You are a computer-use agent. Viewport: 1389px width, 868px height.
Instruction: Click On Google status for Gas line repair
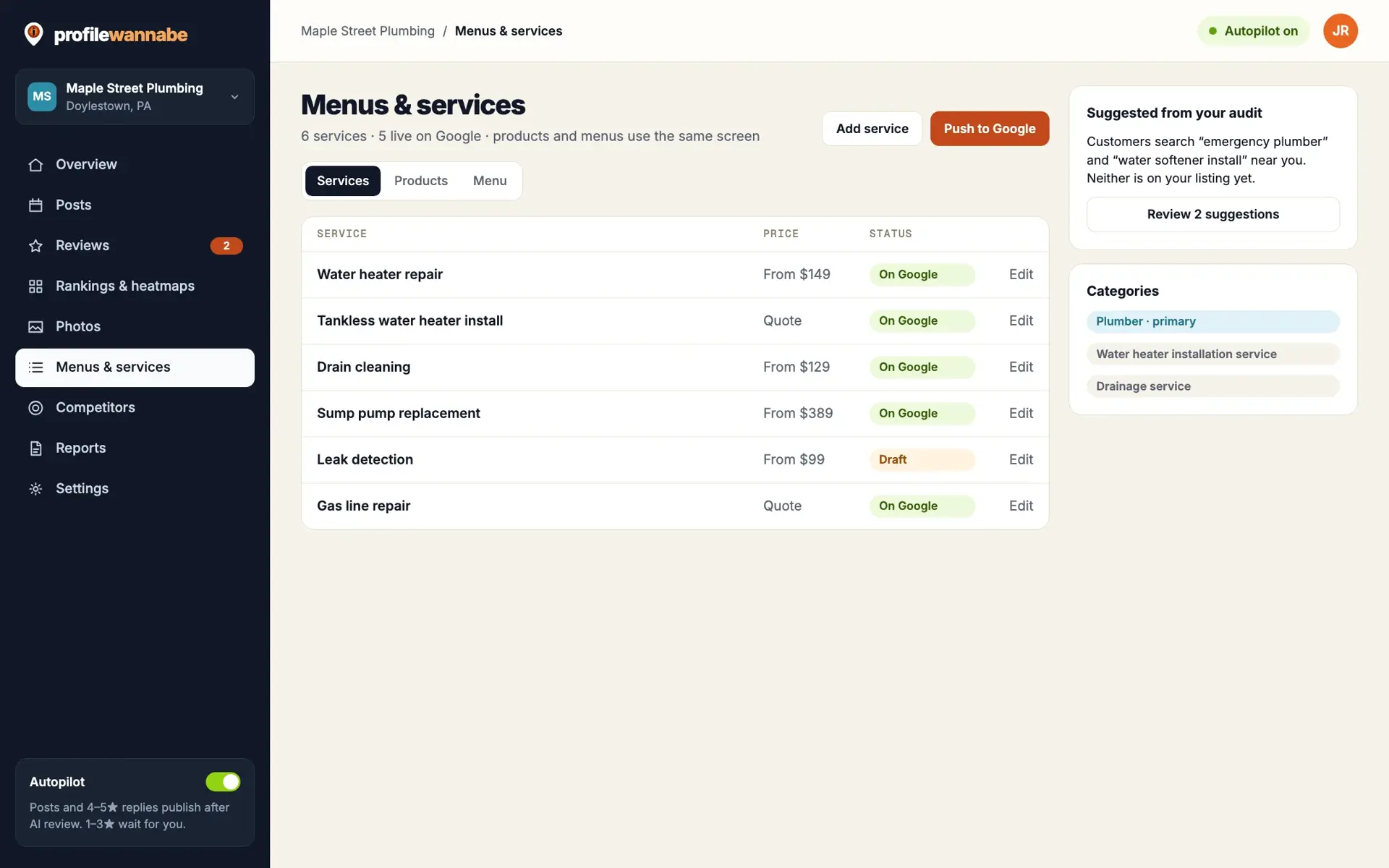[922, 506]
